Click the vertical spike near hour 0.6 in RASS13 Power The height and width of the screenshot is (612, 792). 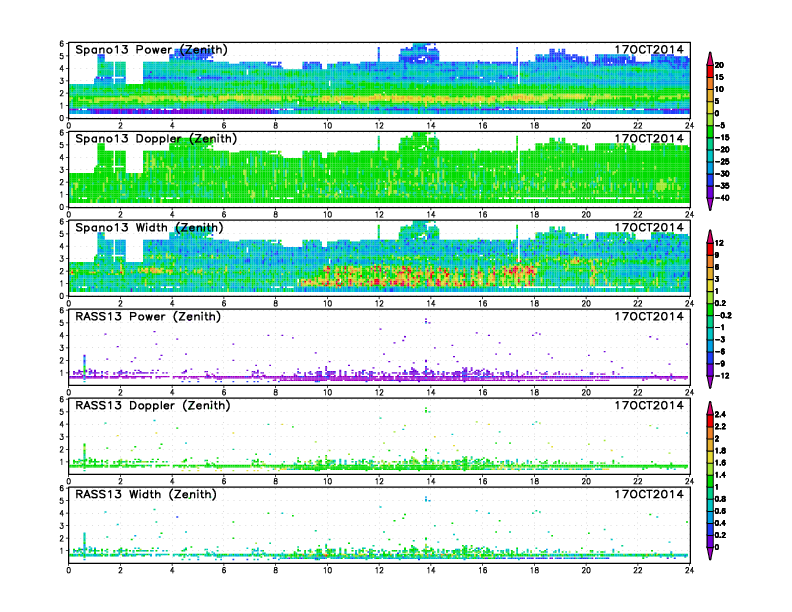tap(84, 367)
